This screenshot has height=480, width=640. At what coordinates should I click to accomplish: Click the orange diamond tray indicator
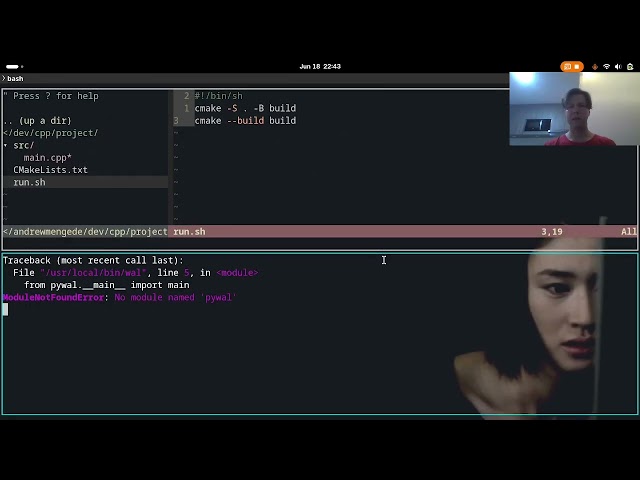pyautogui.click(x=595, y=67)
